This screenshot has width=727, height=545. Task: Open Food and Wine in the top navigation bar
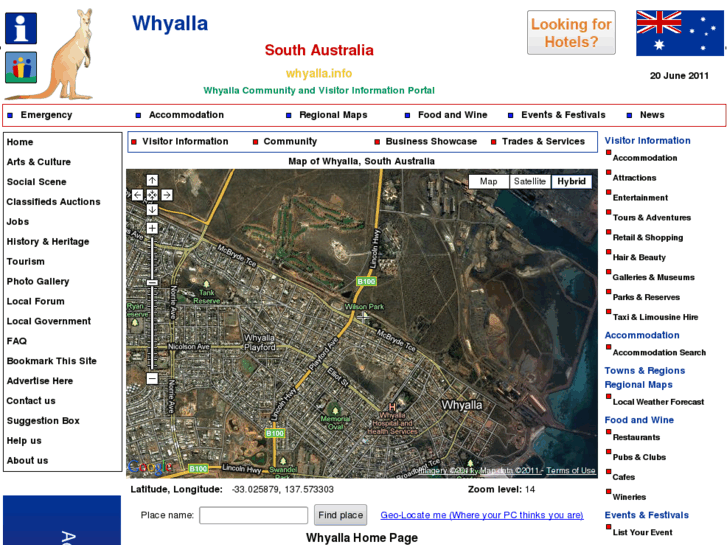(453, 115)
